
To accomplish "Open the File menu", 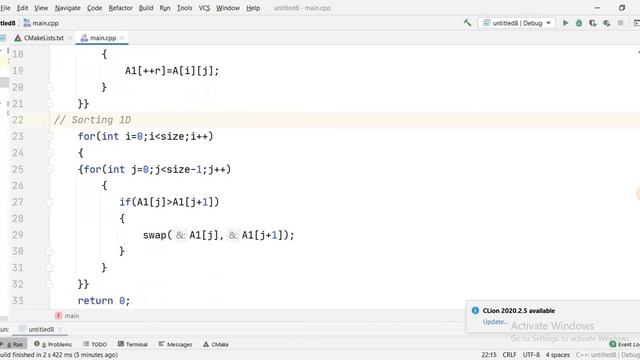I will click(x=5, y=8).
